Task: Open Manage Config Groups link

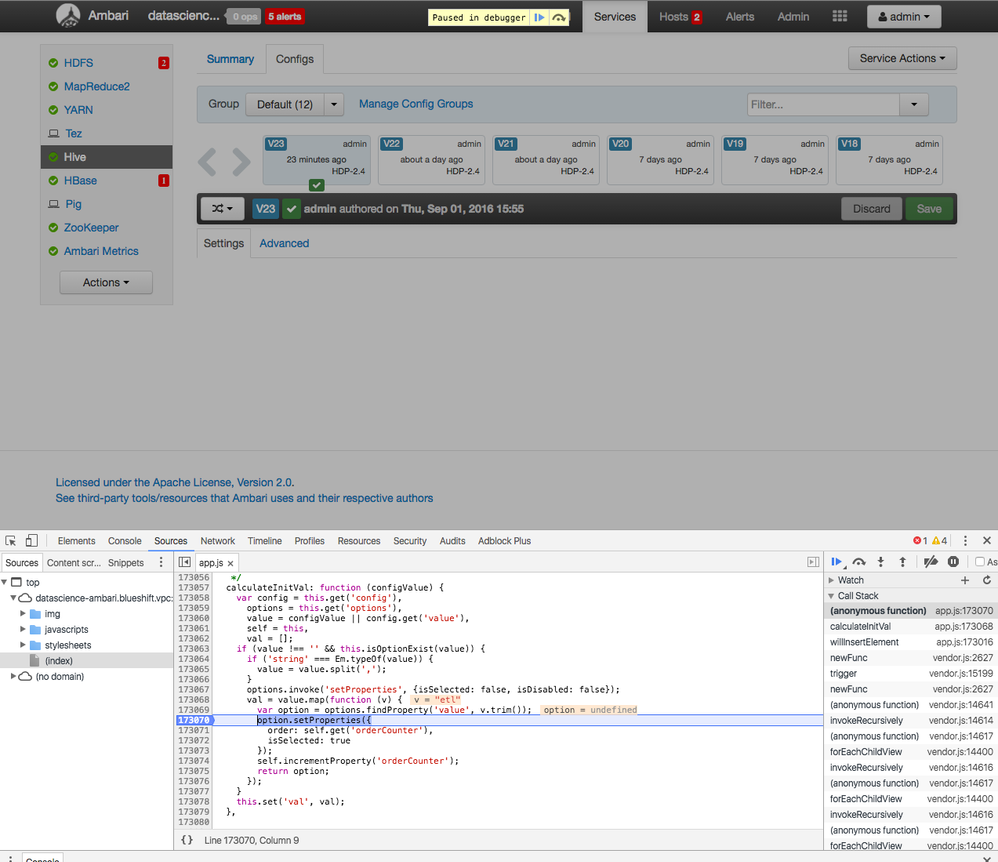Action: point(416,104)
